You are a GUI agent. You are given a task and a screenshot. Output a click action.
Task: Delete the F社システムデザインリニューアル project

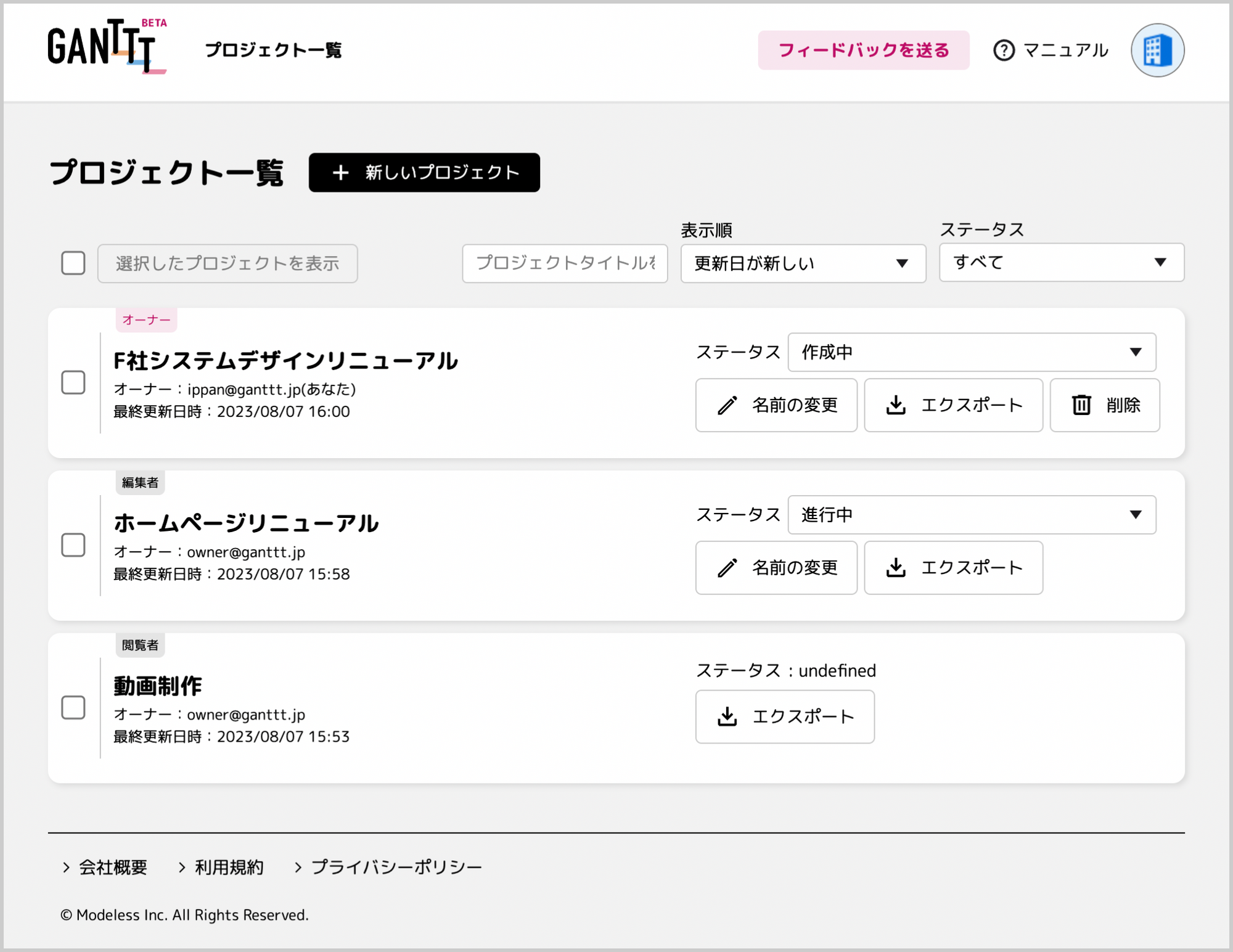point(1105,405)
